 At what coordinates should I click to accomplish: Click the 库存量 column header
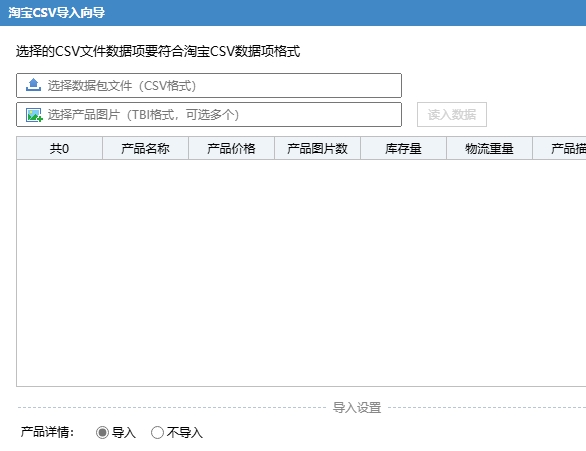click(403, 148)
